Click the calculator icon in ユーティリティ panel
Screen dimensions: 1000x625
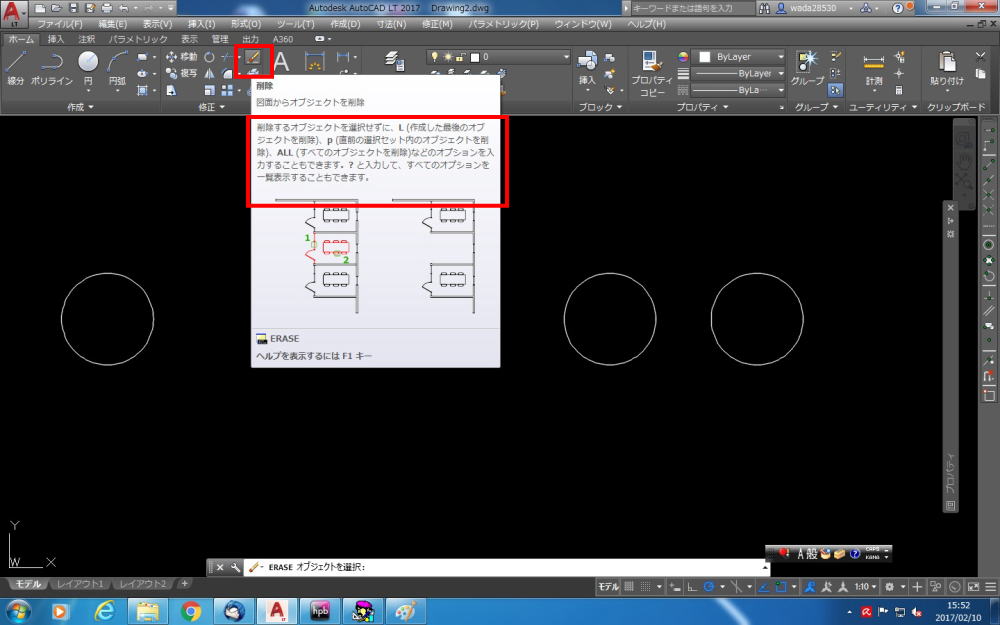pos(899,90)
